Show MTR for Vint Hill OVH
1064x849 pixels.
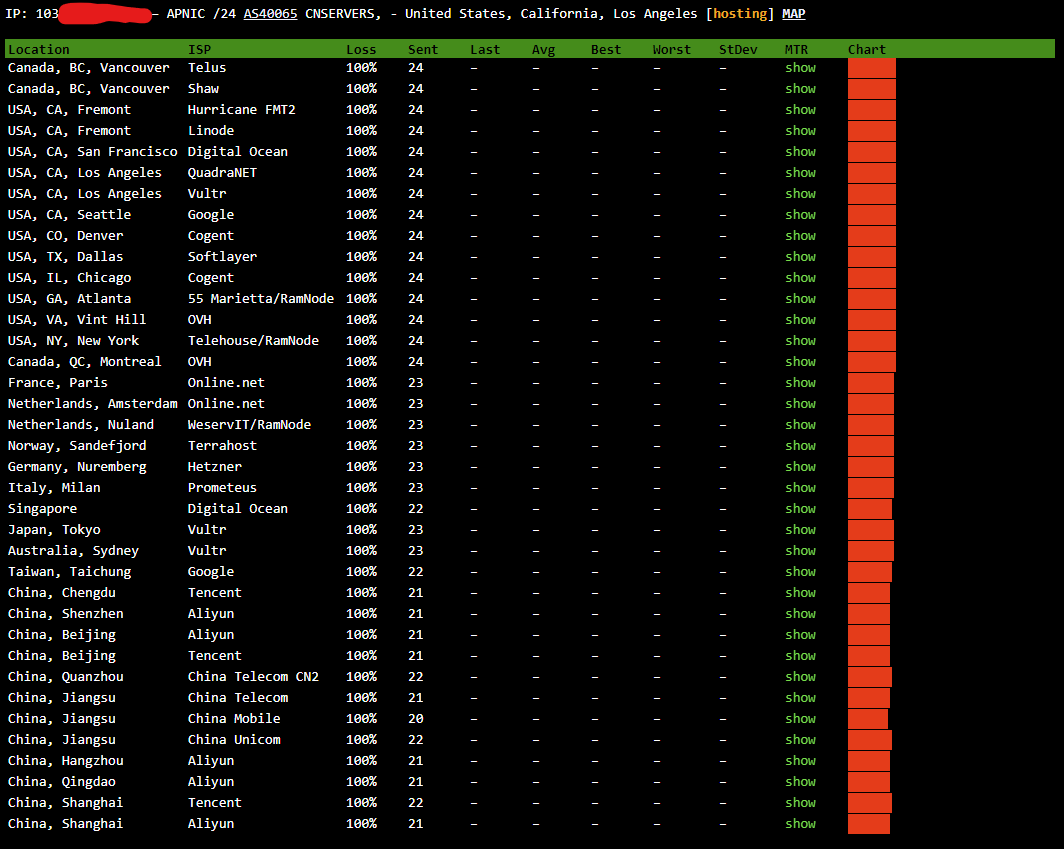click(801, 320)
